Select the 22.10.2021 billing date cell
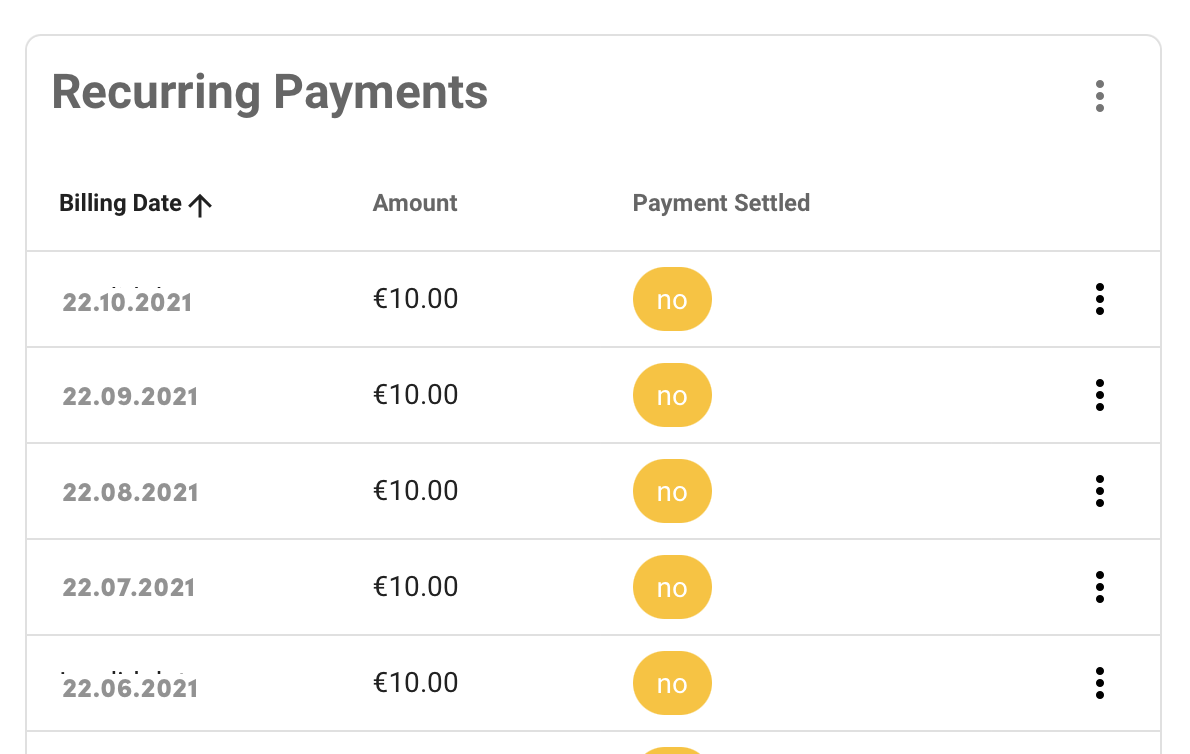The width and height of the screenshot is (1190, 754). [127, 302]
